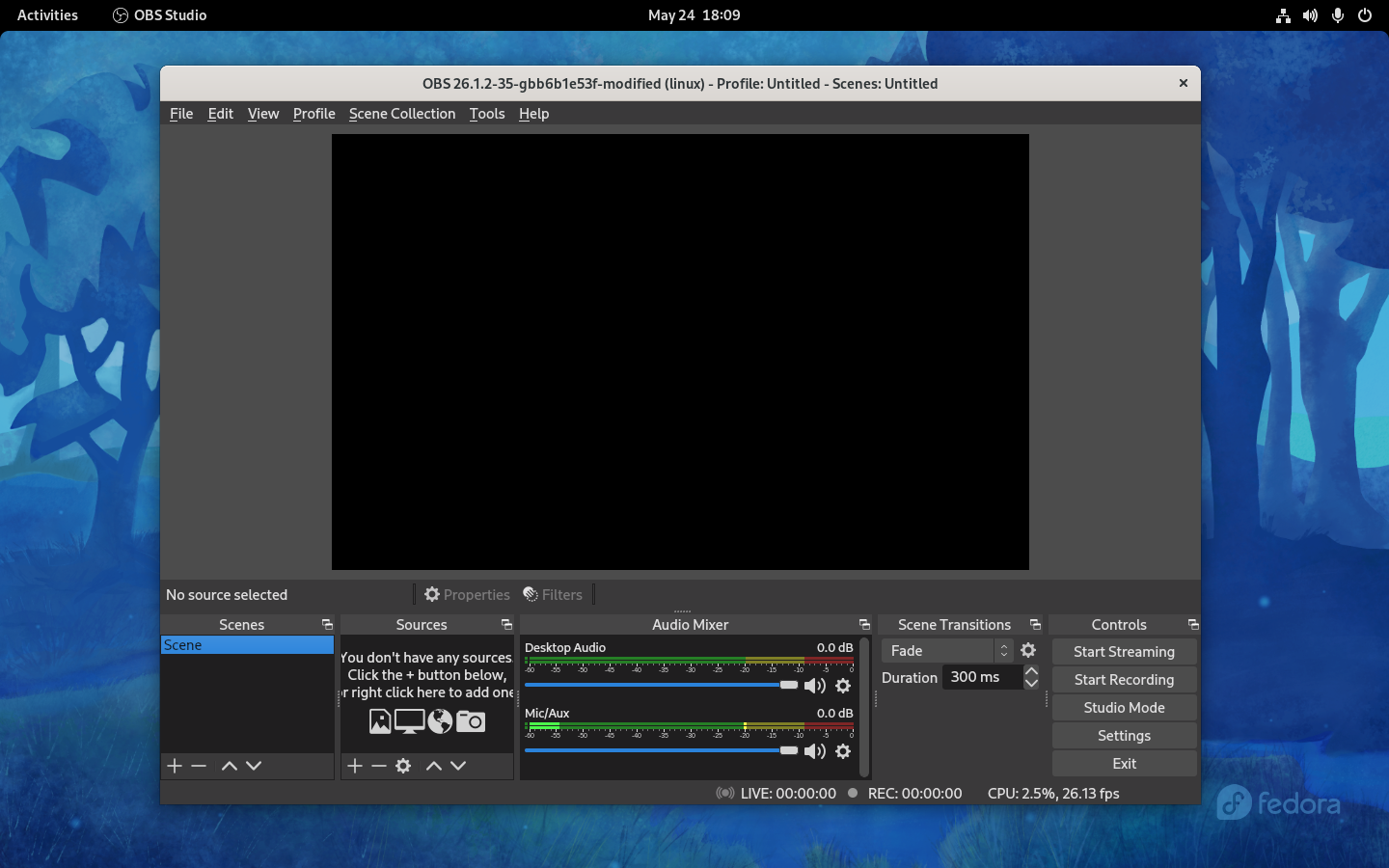1389x868 pixels.
Task: Mute the Mic/Aux speaker icon
Action: 815,751
